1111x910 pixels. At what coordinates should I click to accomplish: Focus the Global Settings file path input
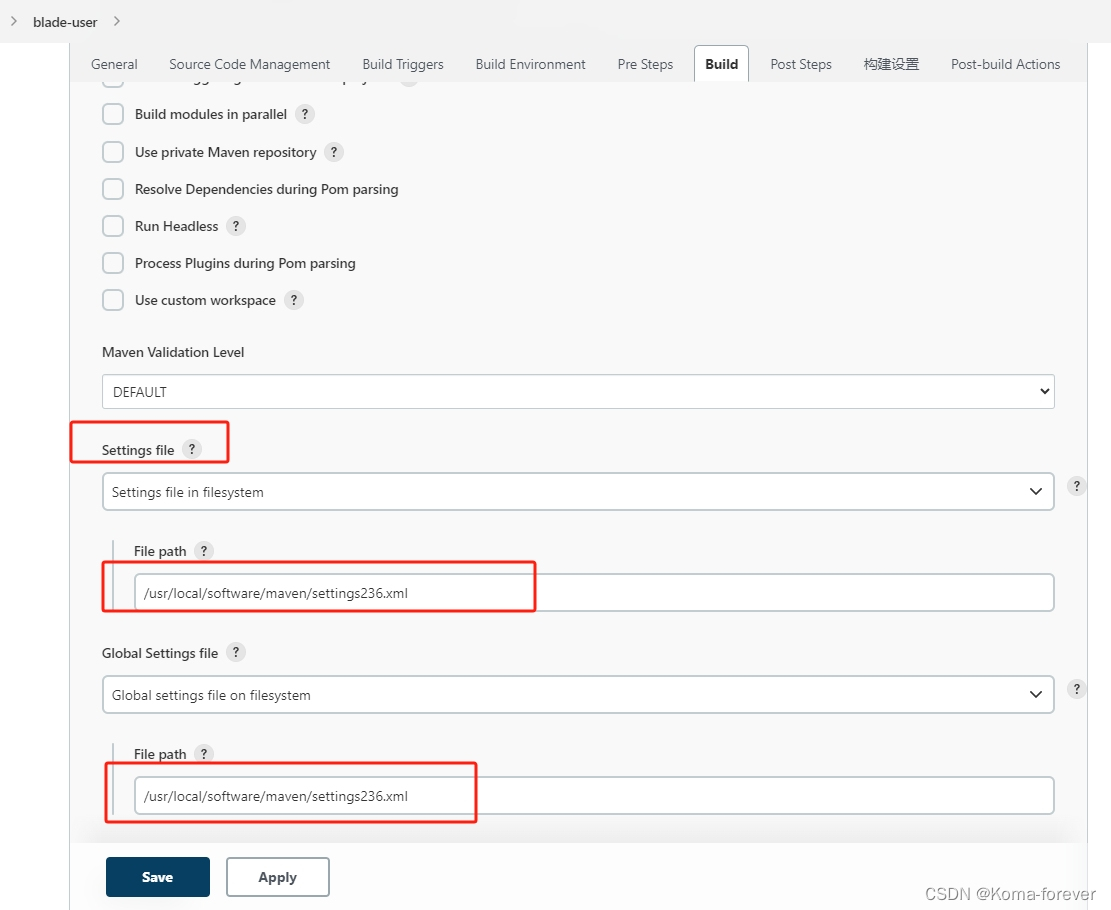[594, 796]
